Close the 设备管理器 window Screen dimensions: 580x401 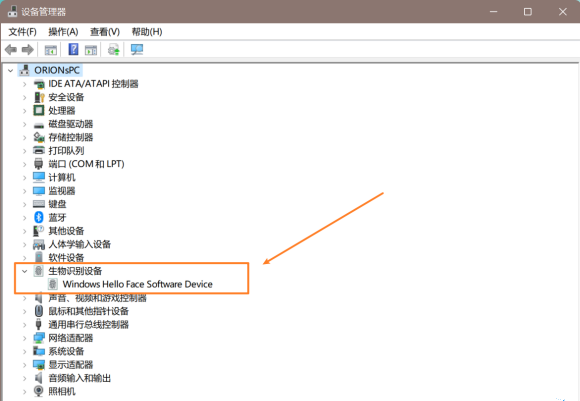click(x=563, y=11)
